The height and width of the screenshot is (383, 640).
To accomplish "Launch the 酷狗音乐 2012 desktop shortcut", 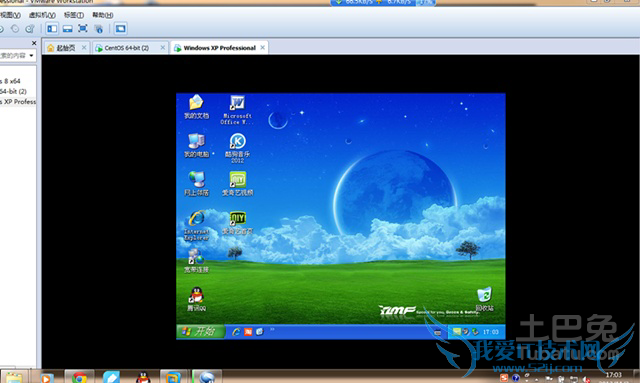I will point(238,148).
